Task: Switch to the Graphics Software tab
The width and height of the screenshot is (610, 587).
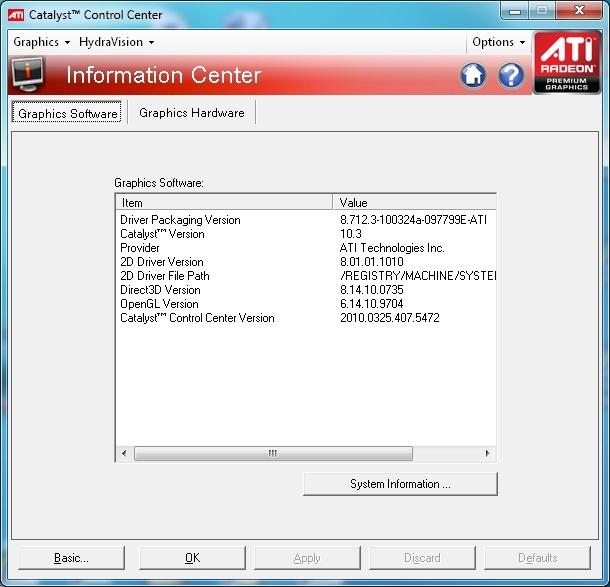Action: click(x=67, y=113)
